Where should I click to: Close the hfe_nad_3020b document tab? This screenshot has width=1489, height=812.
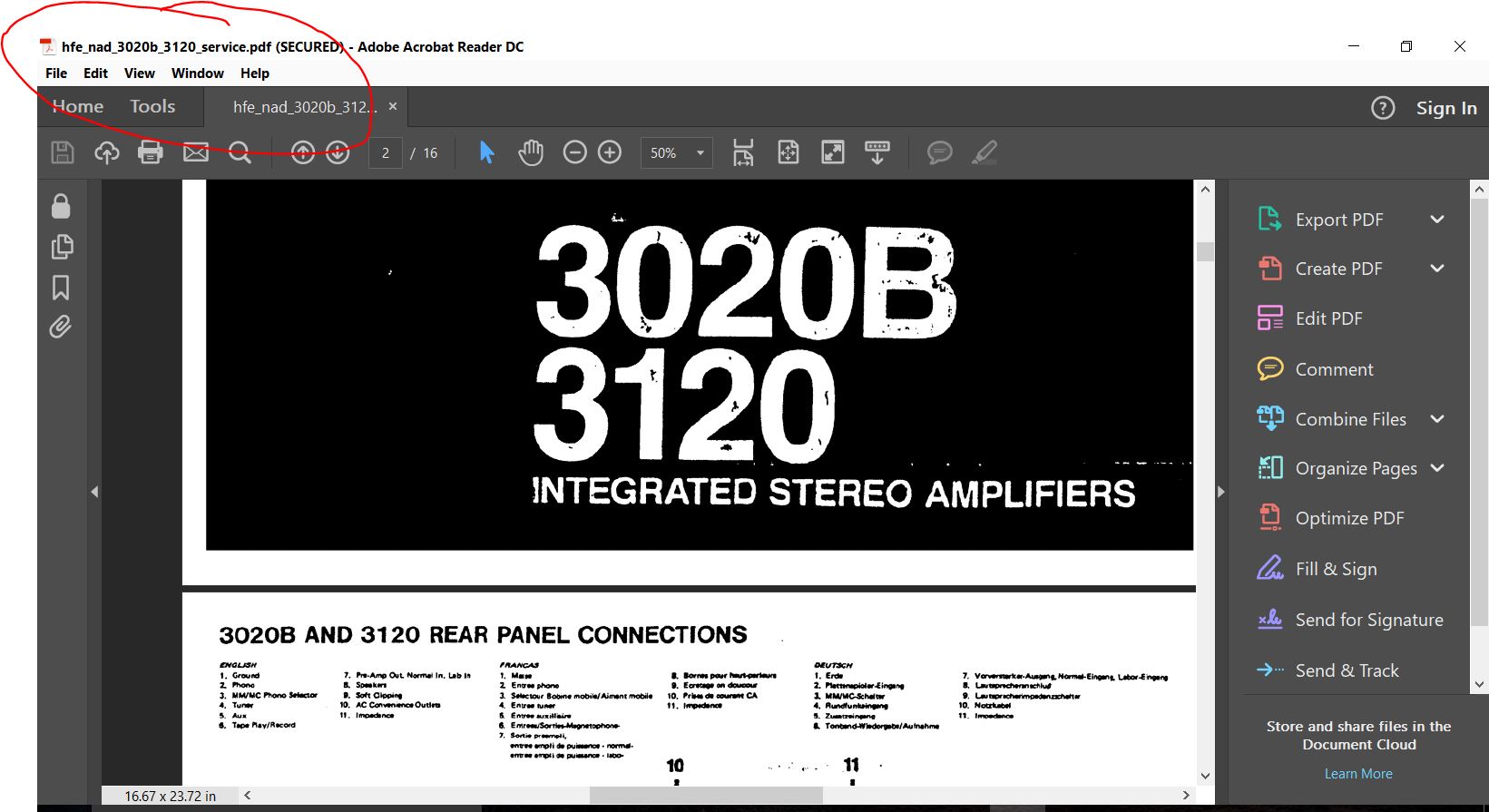pos(393,106)
